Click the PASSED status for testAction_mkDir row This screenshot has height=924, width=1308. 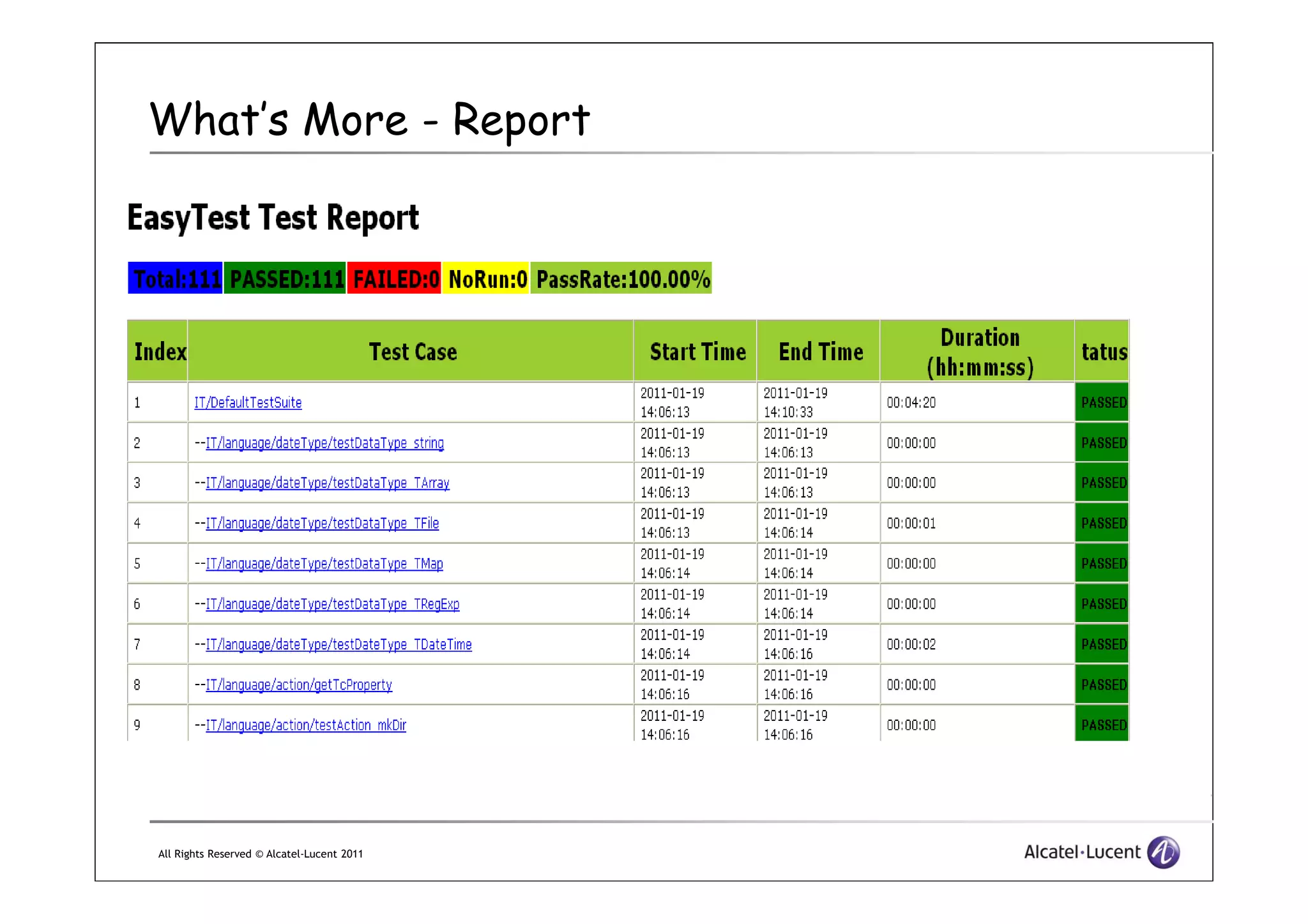pos(1102,723)
